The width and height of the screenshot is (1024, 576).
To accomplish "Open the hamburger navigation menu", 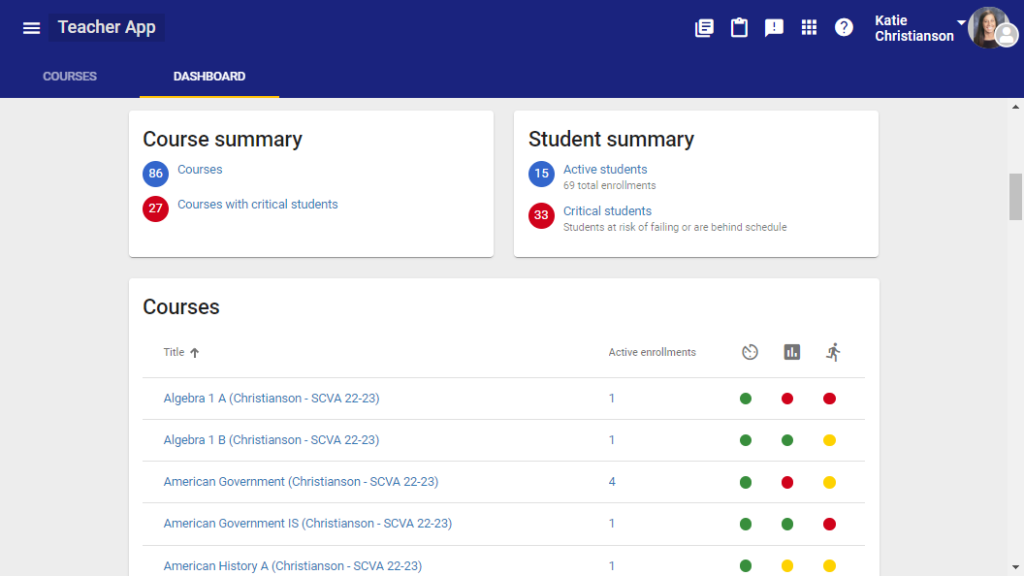I will point(31,28).
